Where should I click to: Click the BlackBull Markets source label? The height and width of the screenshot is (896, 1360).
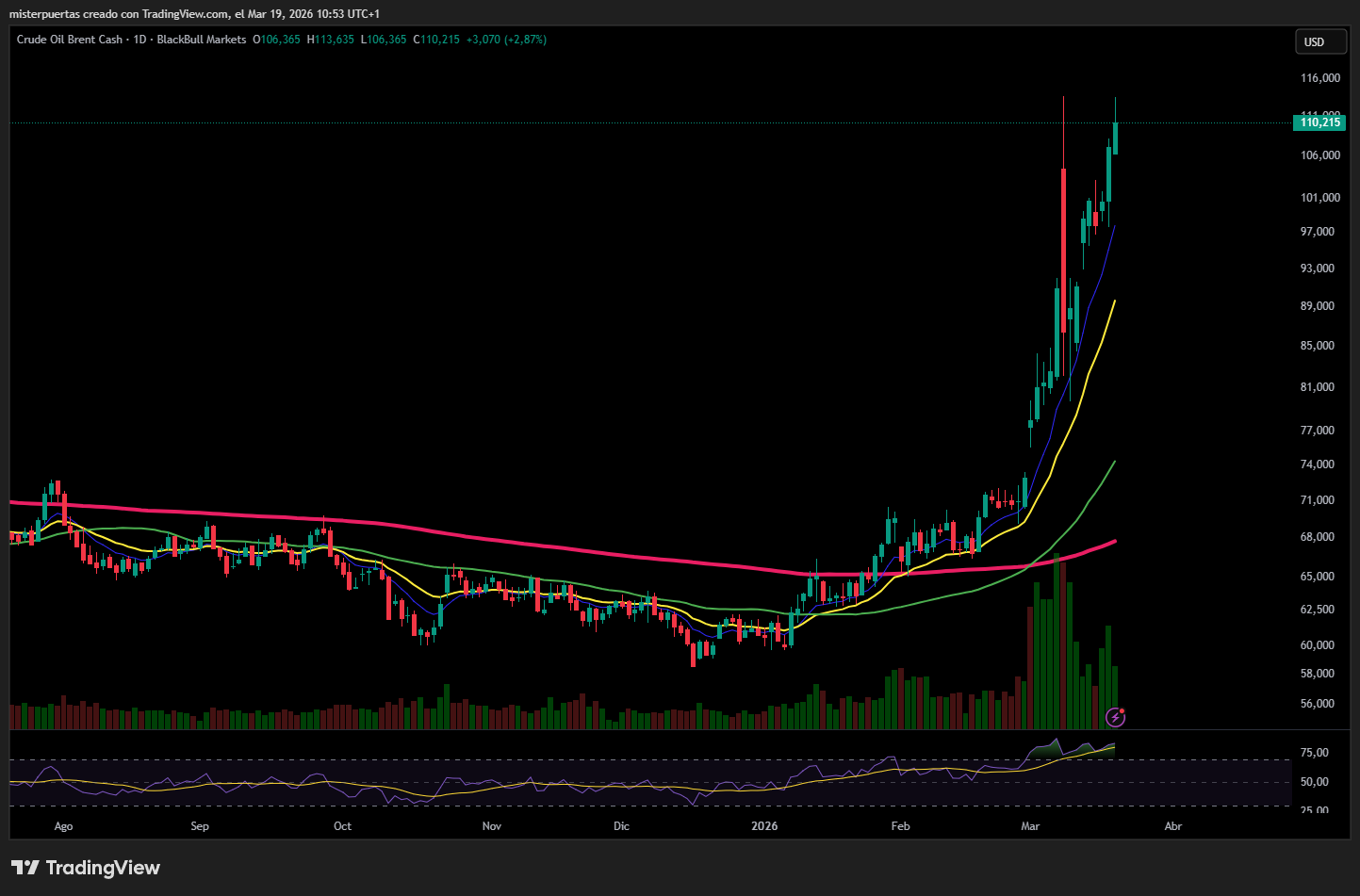coord(201,40)
